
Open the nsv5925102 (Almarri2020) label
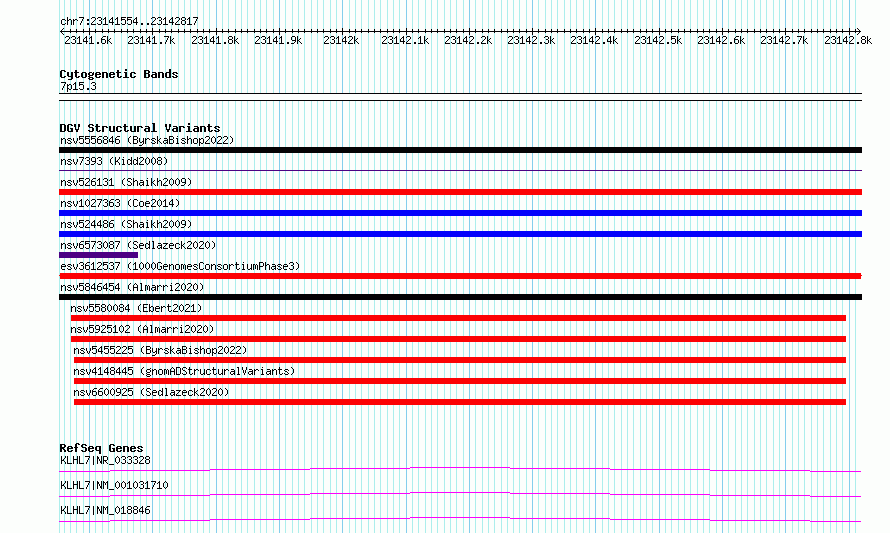(142, 329)
